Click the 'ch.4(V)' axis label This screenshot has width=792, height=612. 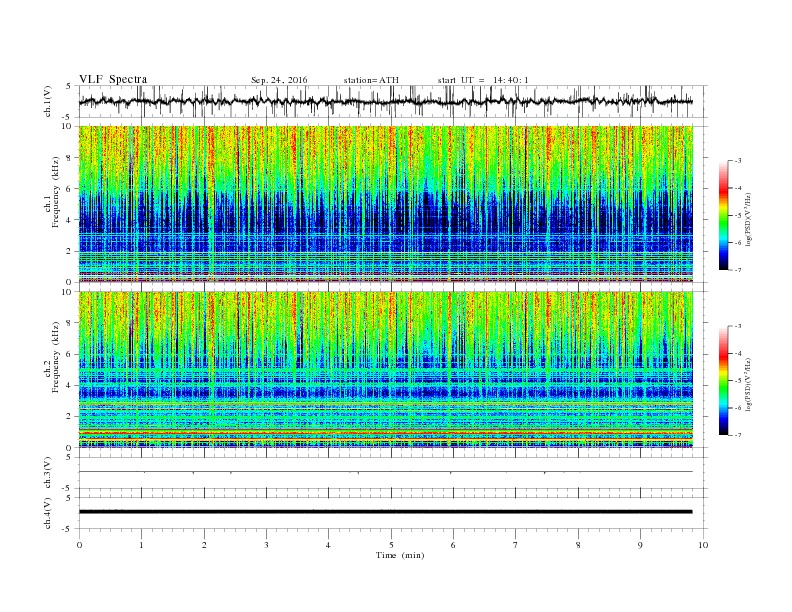coord(48,513)
